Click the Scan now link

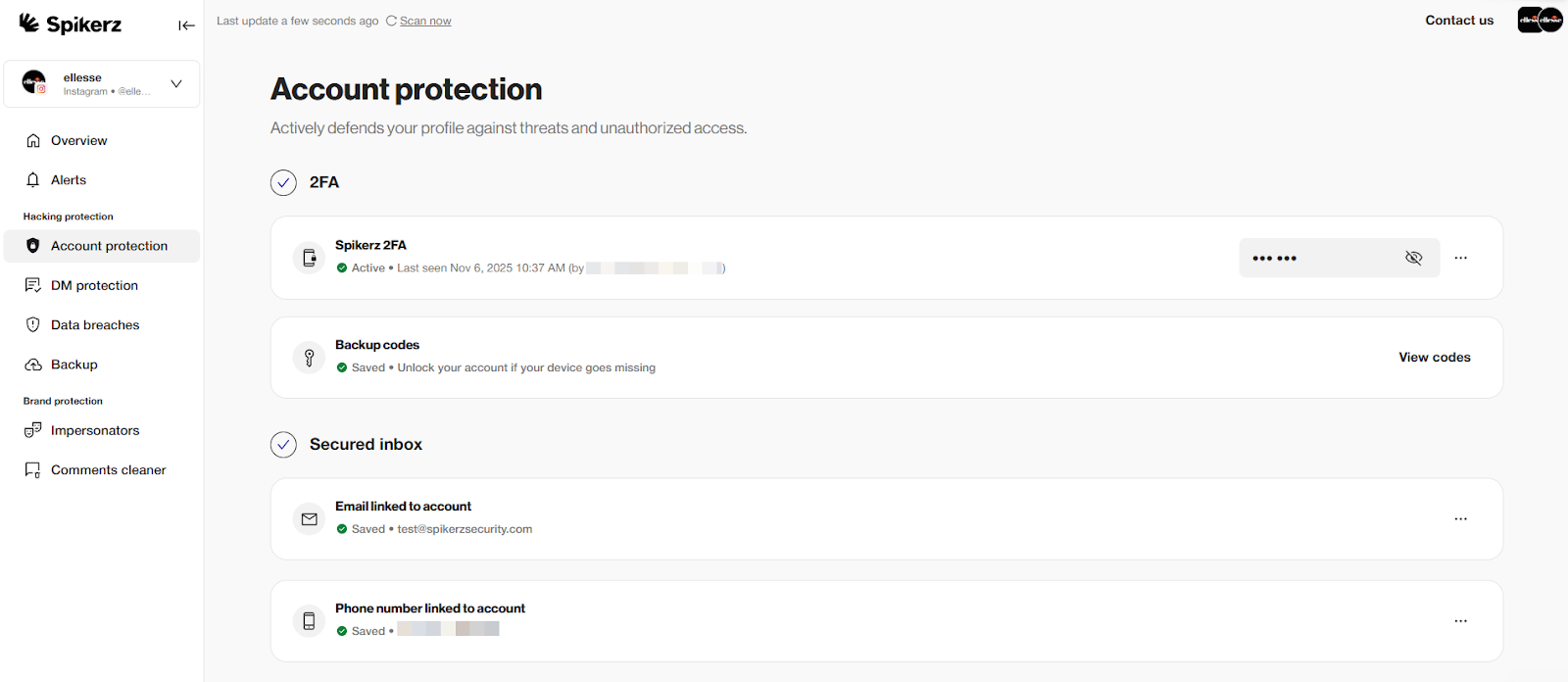(424, 20)
